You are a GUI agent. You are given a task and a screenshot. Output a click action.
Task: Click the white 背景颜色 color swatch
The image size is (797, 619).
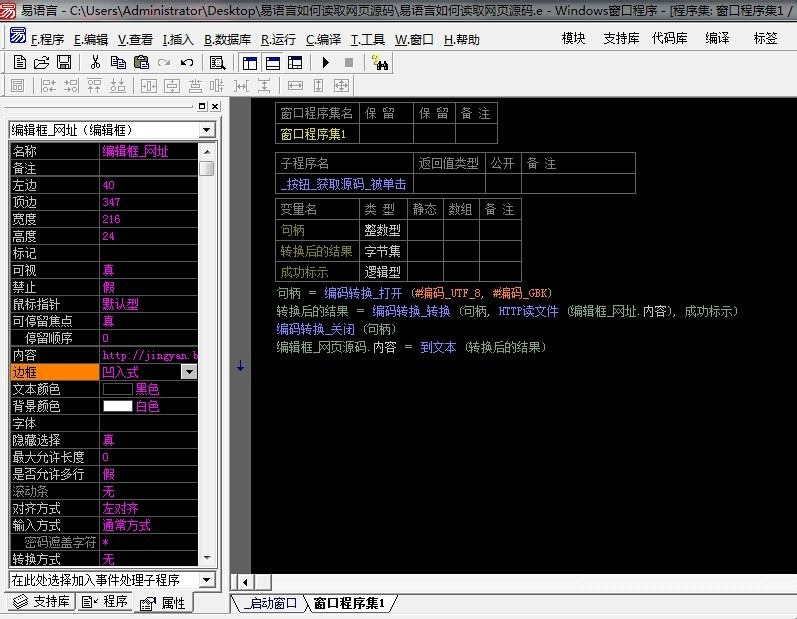click(x=117, y=406)
